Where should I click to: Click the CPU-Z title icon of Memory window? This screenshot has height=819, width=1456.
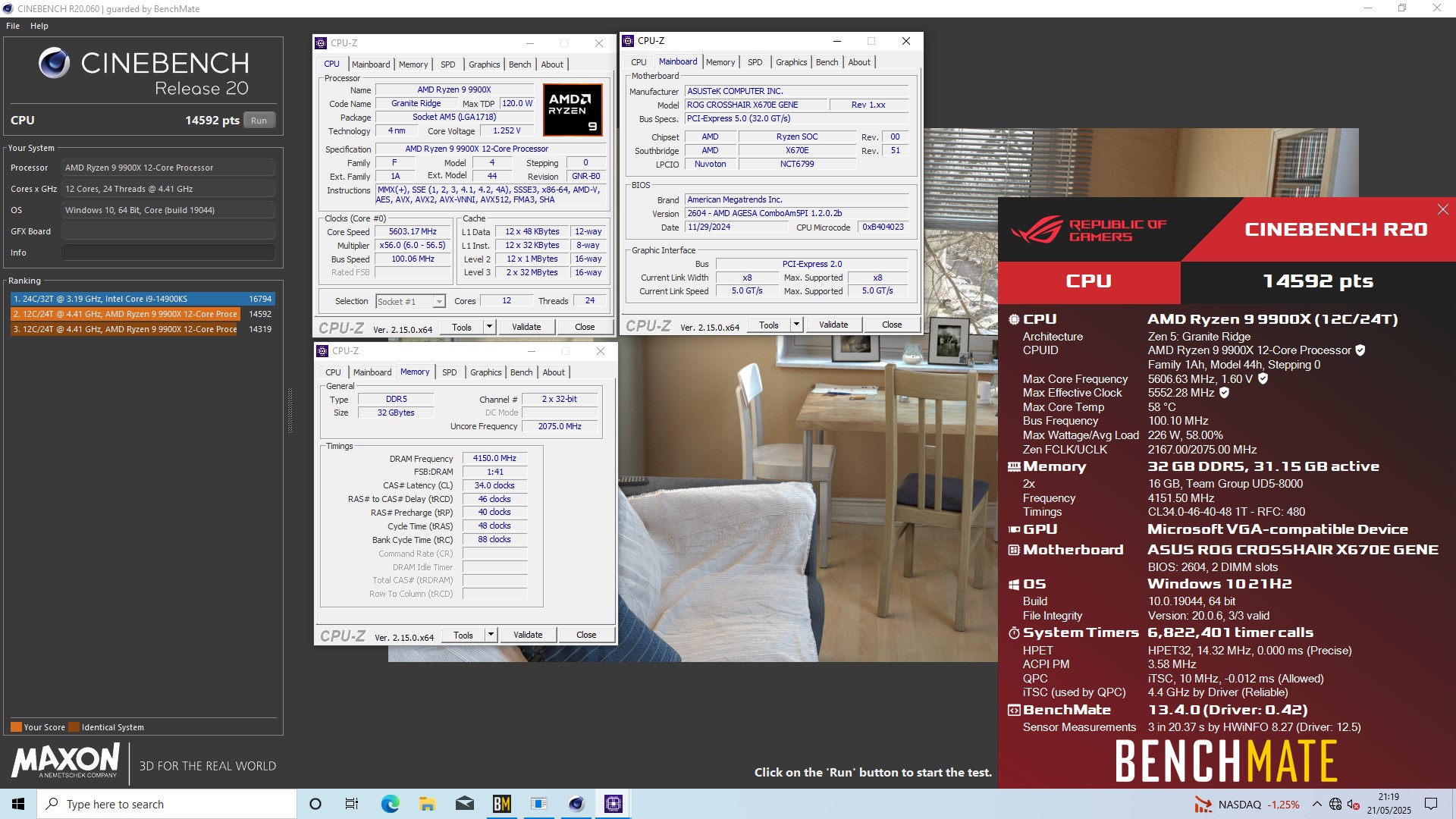[x=322, y=351]
